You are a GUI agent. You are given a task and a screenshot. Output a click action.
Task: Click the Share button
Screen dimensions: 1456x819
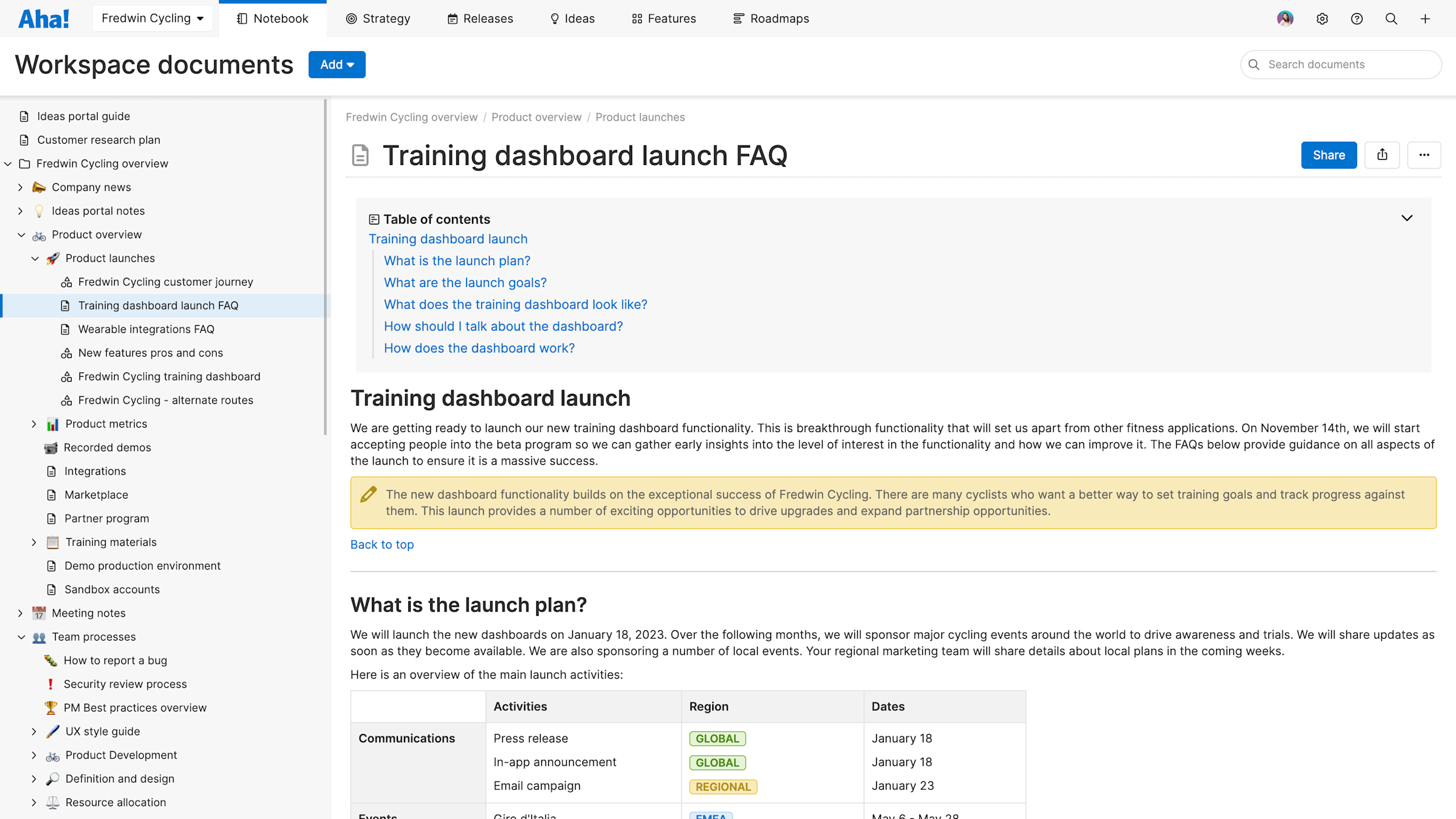(x=1329, y=155)
